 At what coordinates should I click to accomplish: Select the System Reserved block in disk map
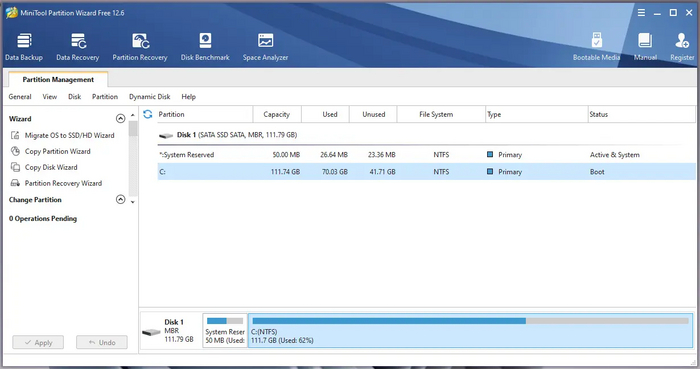(x=225, y=331)
